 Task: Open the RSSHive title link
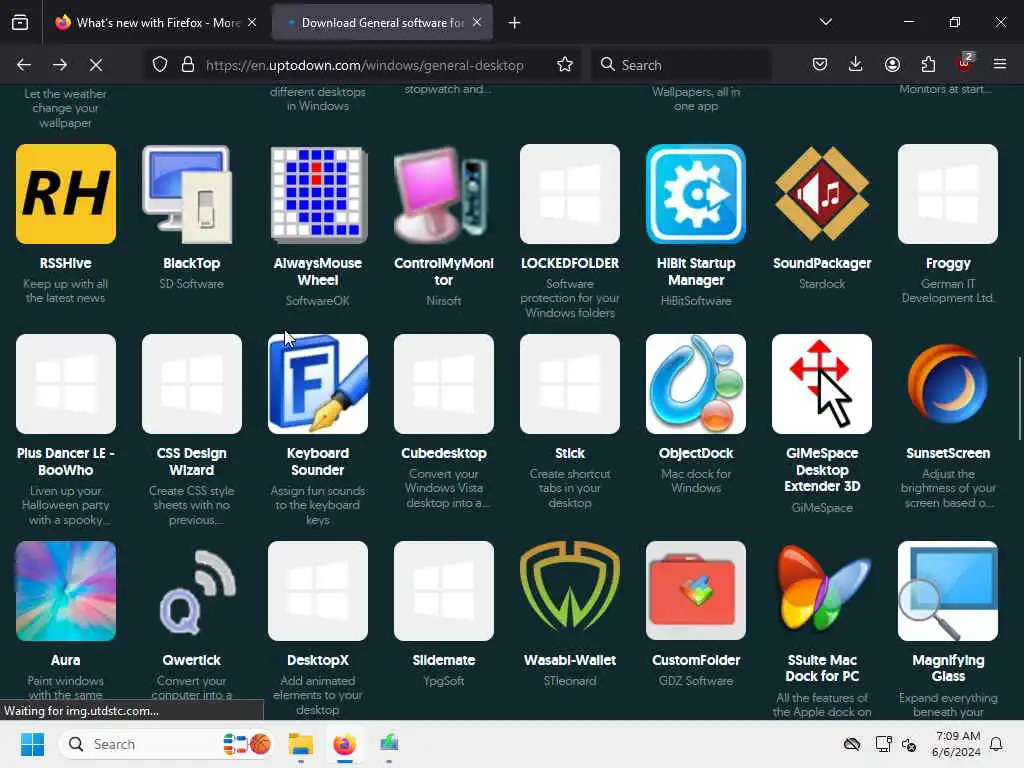pos(65,263)
